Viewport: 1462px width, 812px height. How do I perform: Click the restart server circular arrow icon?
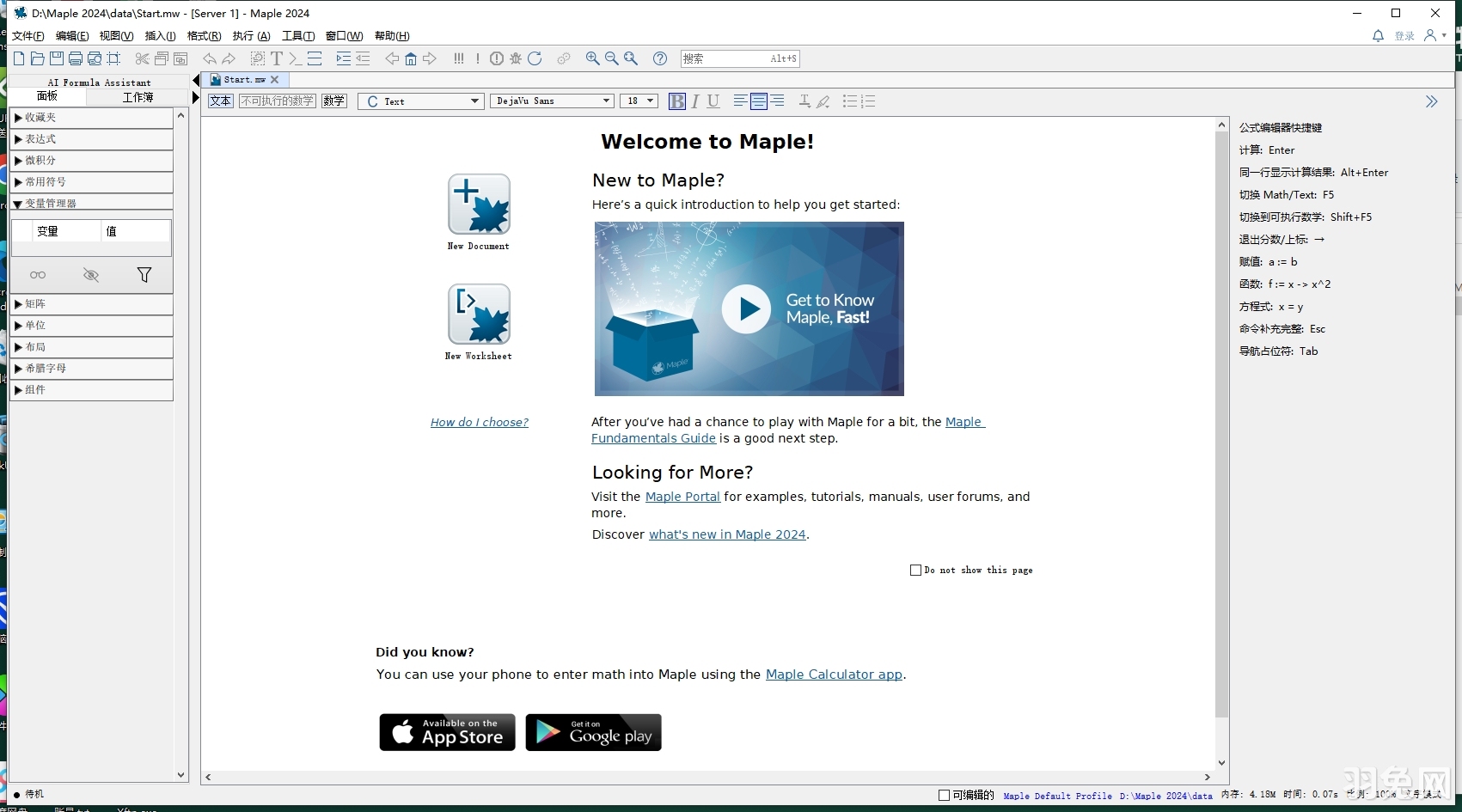tap(535, 58)
